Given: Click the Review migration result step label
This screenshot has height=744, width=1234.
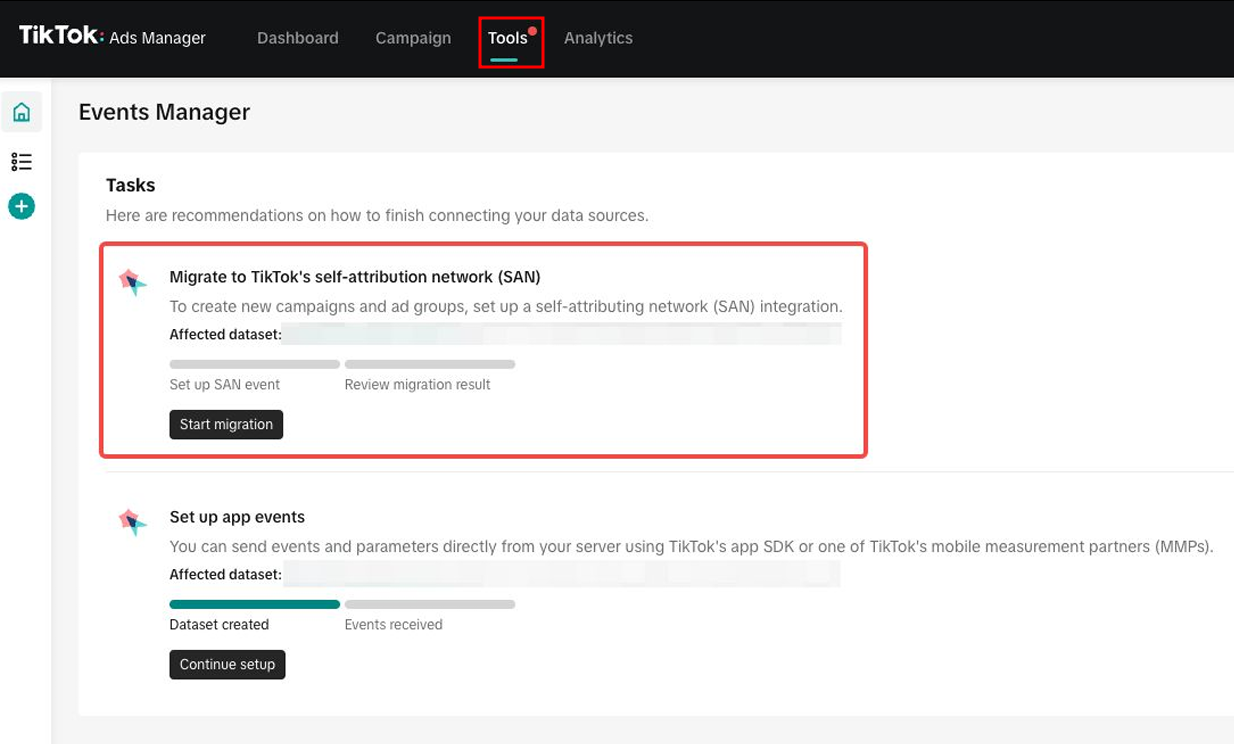Looking at the screenshot, I should click(x=417, y=384).
